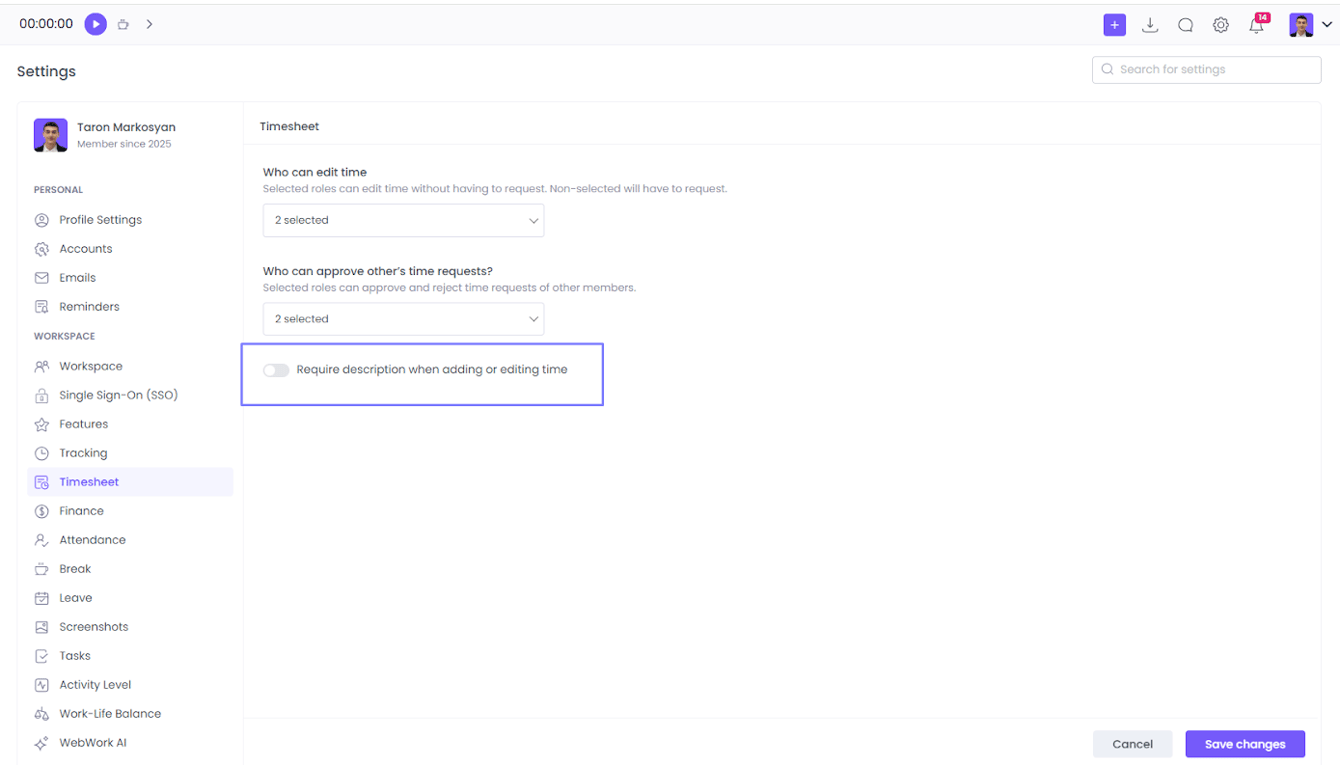Save changes to Timesheet settings
1340x765 pixels.
coord(1244,743)
